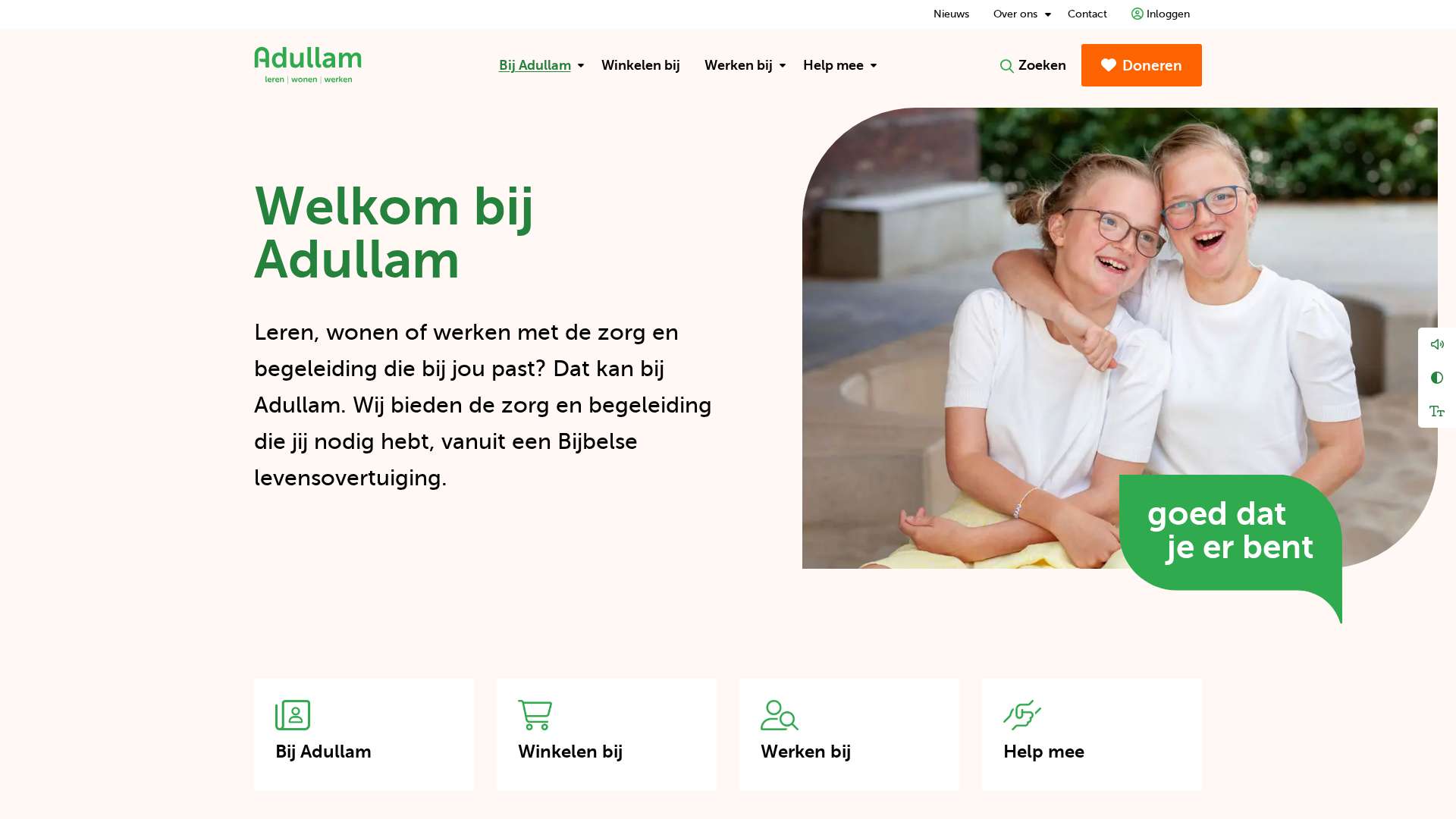
Task: Click the Adullam logo
Action: [307, 65]
